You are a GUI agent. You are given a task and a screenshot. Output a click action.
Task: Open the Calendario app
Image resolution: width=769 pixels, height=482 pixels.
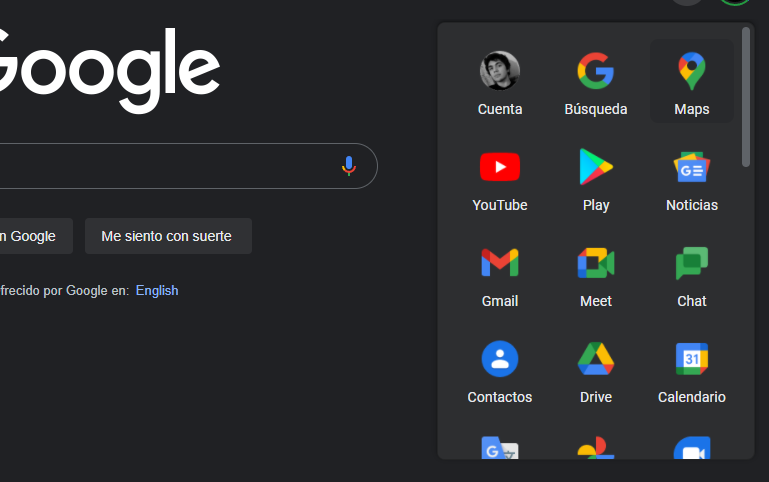[x=692, y=370]
